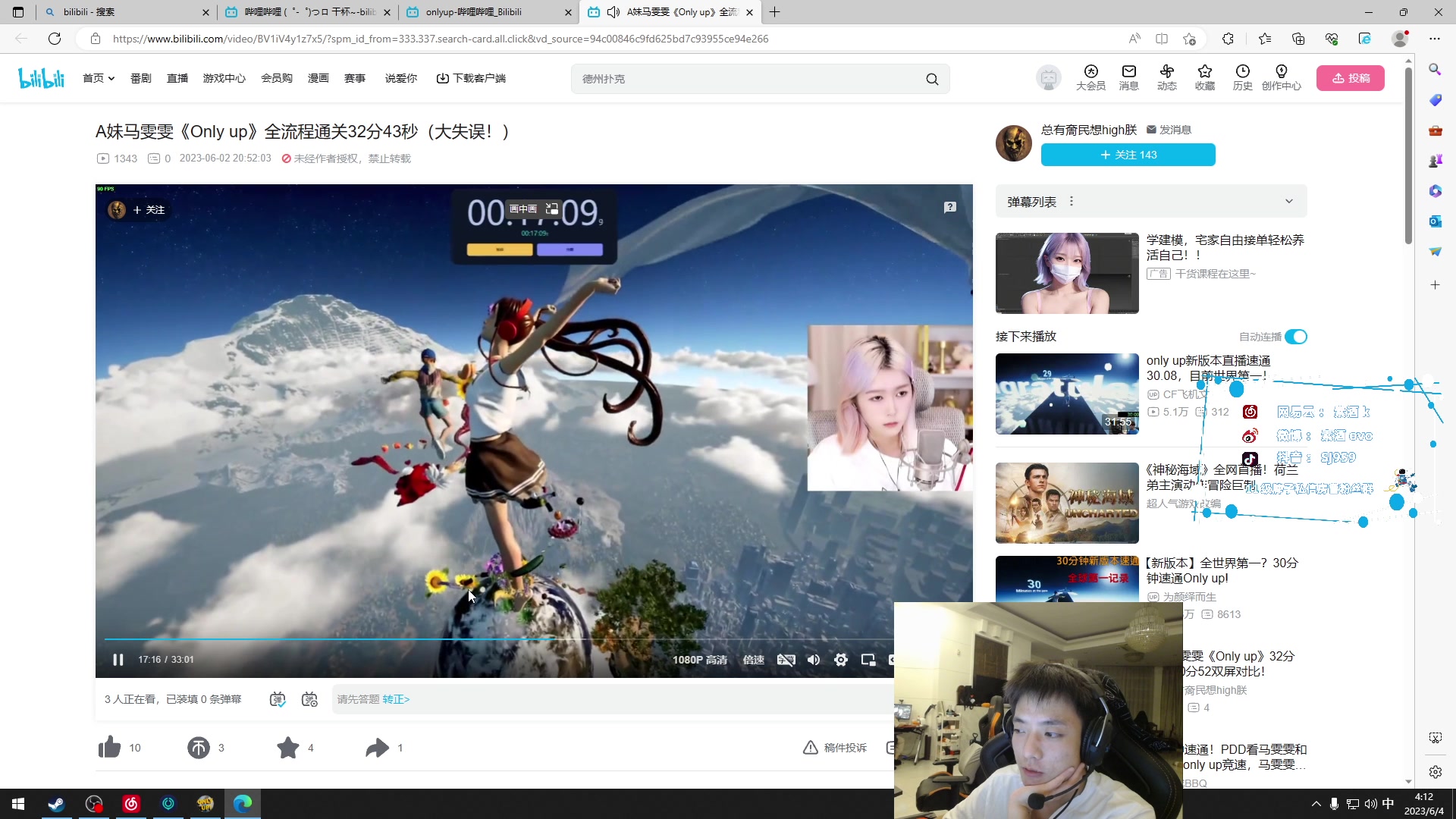The width and height of the screenshot is (1456, 819).
Task: Open 学建模 ad title link
Action: pos(1225,247)
